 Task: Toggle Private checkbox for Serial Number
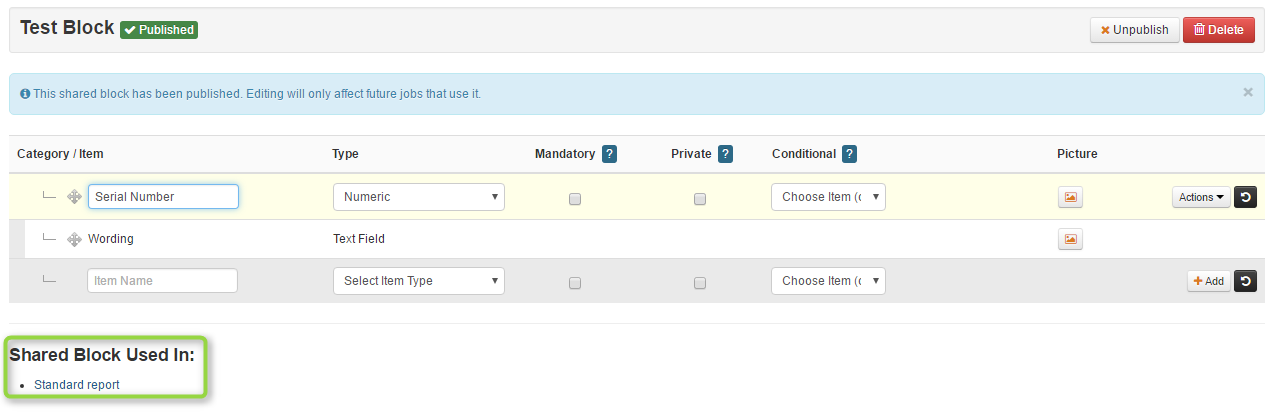click(x=700, y=199)
